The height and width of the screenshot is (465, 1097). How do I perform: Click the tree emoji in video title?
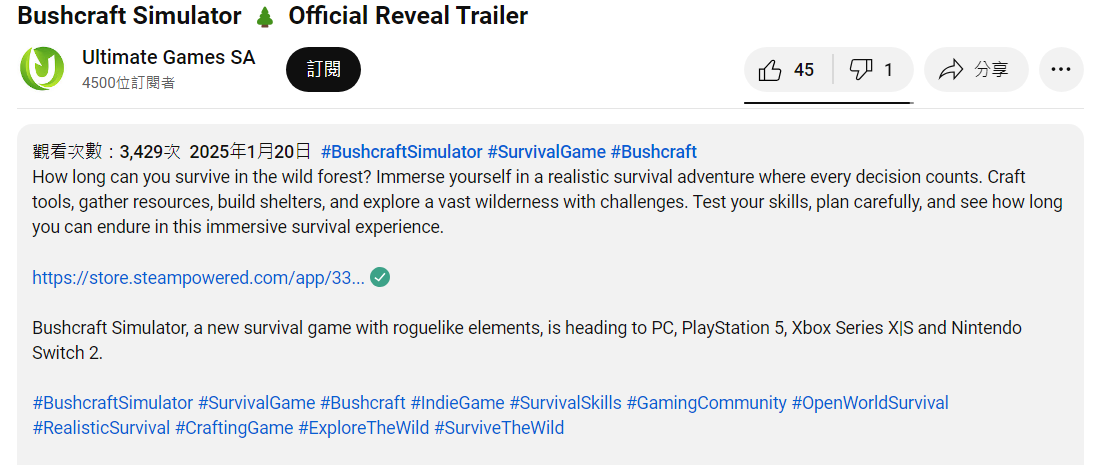click(265, 16)
